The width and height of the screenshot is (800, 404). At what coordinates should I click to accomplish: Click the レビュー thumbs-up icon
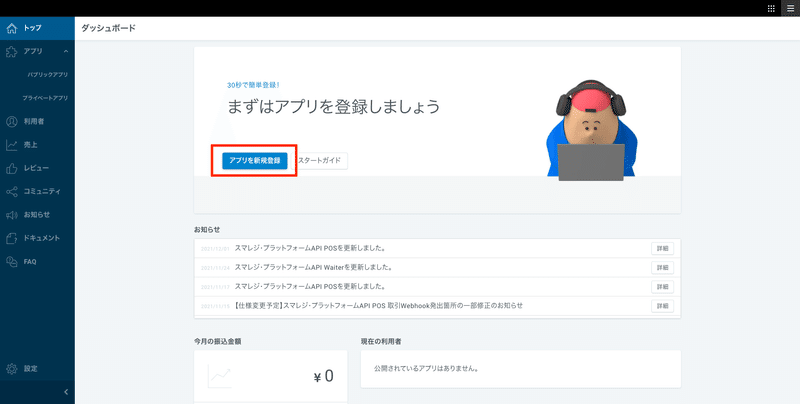coord(12,168)
